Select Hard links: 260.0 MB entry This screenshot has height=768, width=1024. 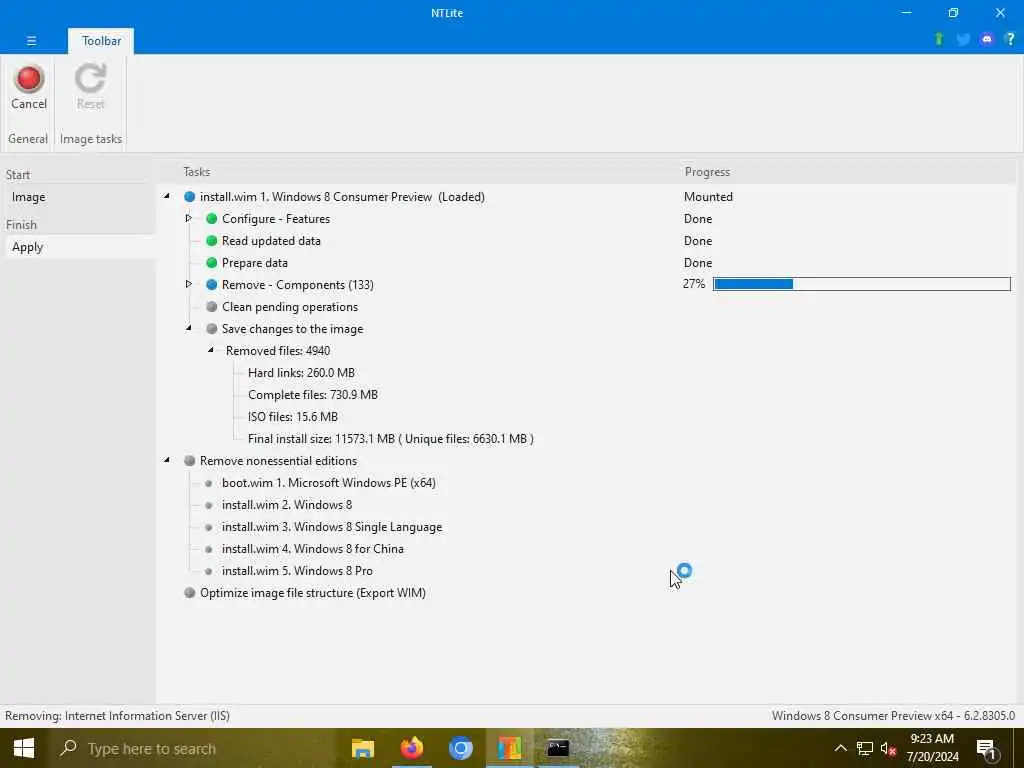(x=301, y=373)
